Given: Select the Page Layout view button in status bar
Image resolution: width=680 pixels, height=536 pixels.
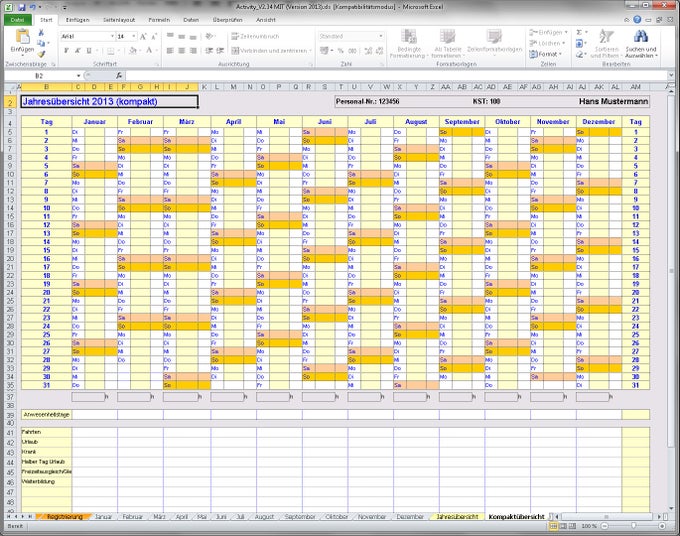Looking at the screenshot, I should point(562,526).
